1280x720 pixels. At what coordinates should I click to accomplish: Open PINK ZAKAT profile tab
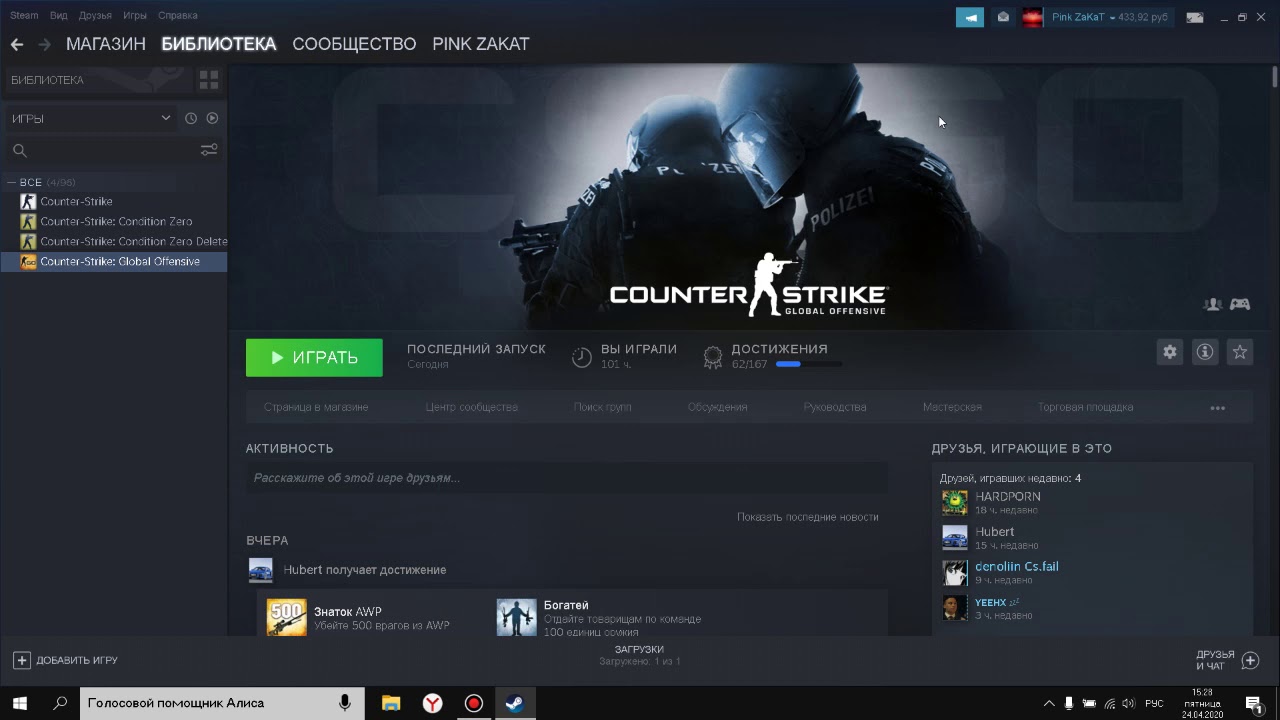tap(481, 44)
